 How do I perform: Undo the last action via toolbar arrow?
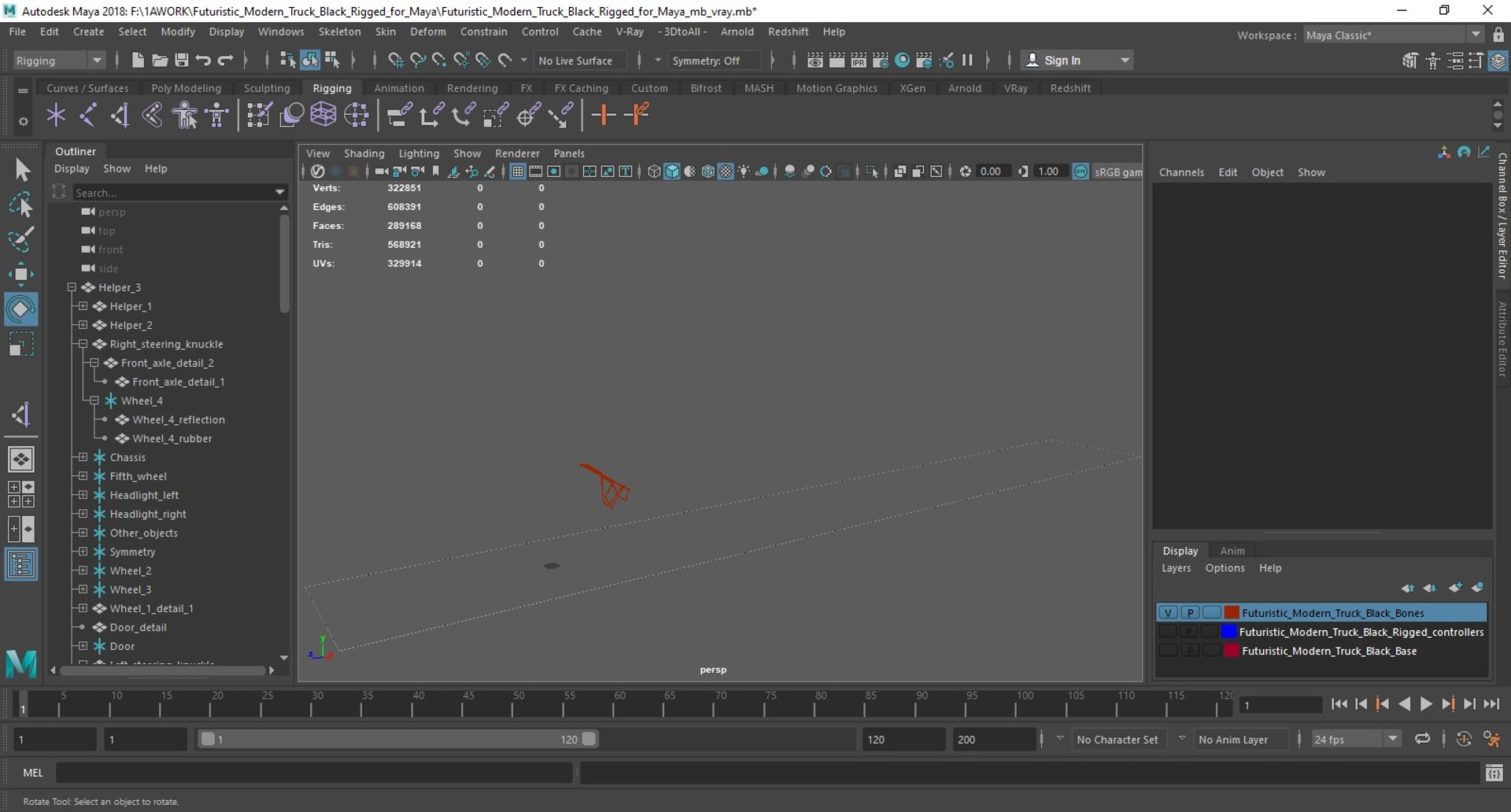(x=203, y=61)
